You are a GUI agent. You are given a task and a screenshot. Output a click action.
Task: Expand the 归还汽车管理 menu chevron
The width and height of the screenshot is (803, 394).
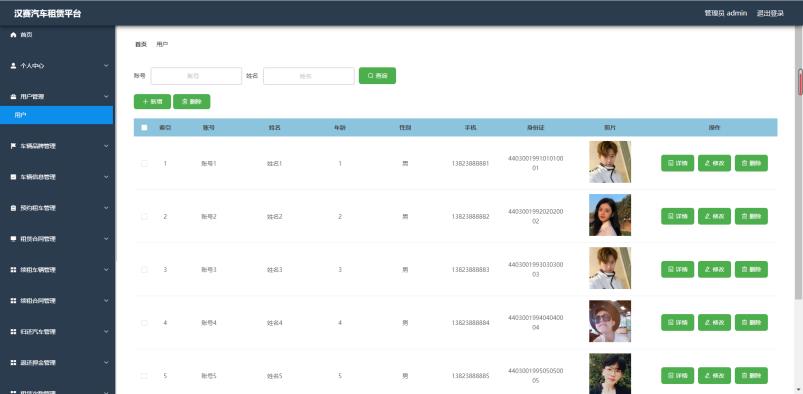click(106, 331)
